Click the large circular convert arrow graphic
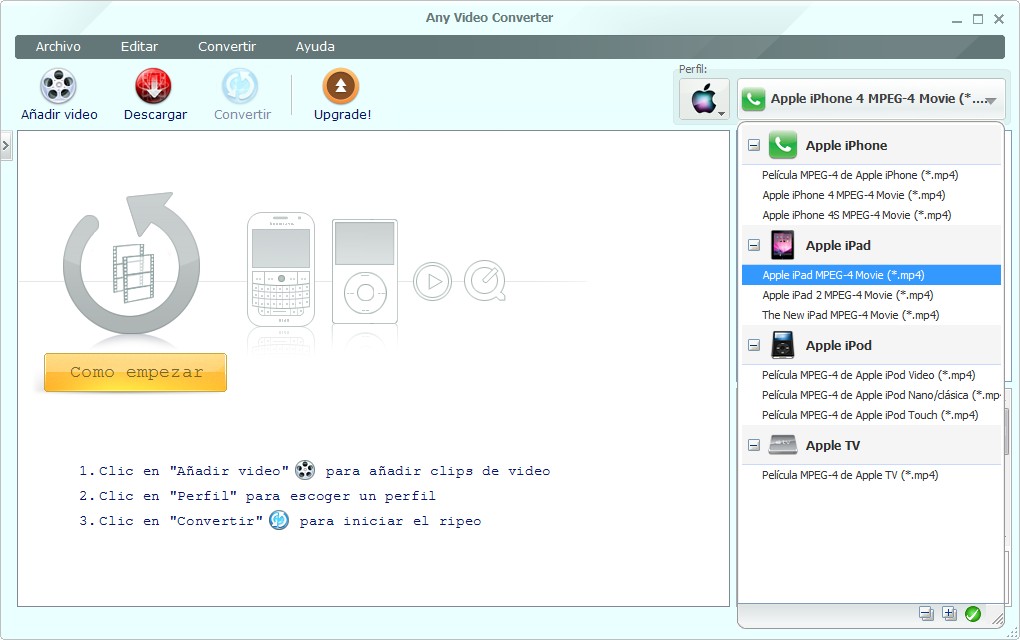 pyautogui.click(x=131, y=263)
